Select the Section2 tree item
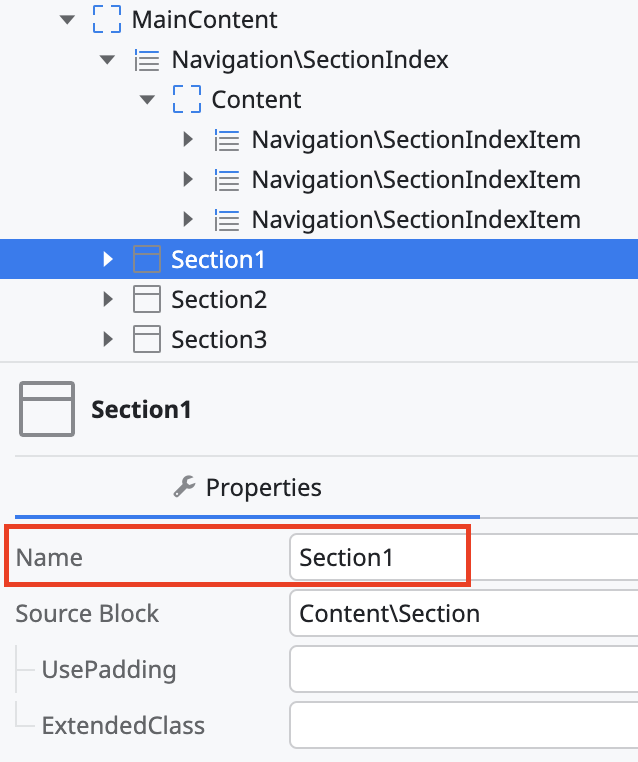Viewport: 638px width, 762px height. pos(219,300)
